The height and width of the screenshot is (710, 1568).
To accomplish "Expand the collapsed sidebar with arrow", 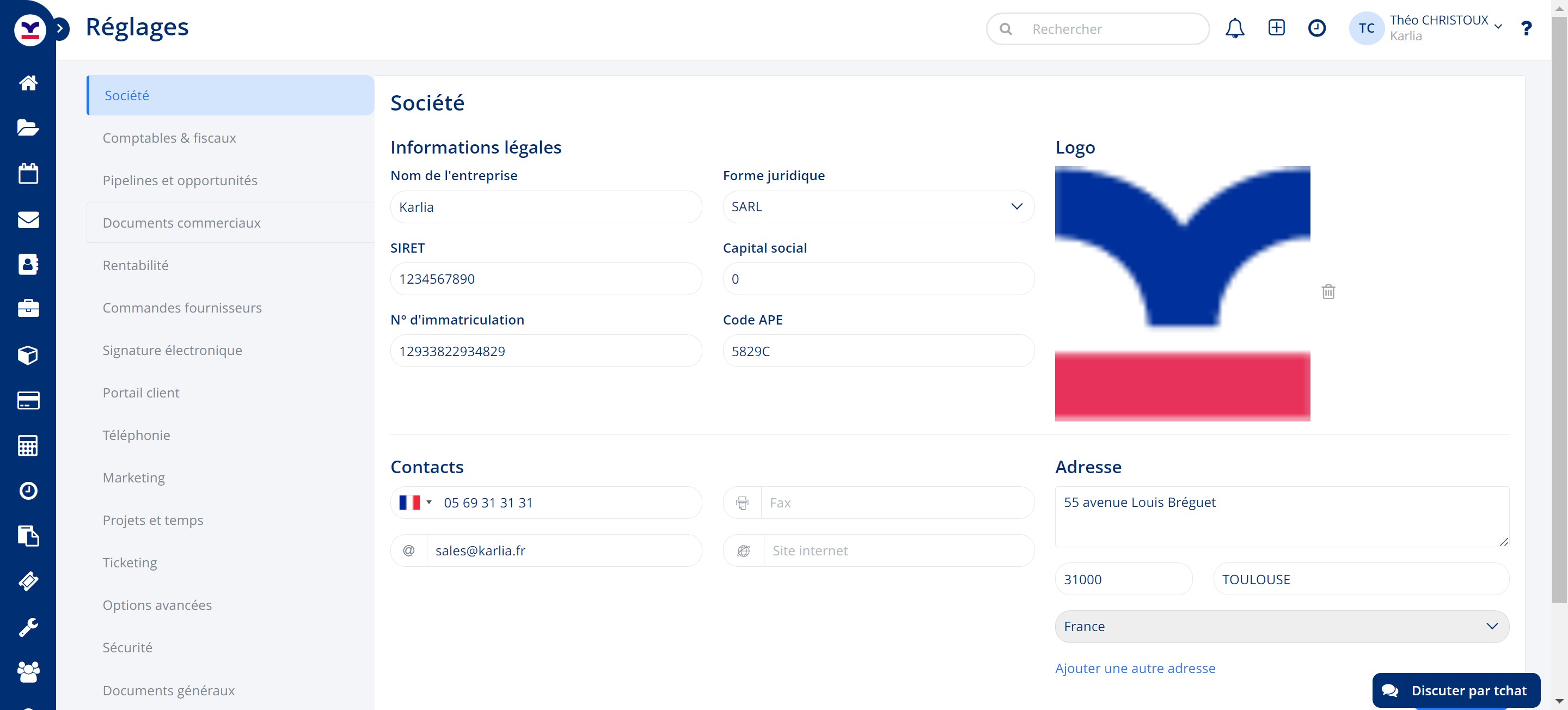I will pyautogui.click(x=60, y=28).
